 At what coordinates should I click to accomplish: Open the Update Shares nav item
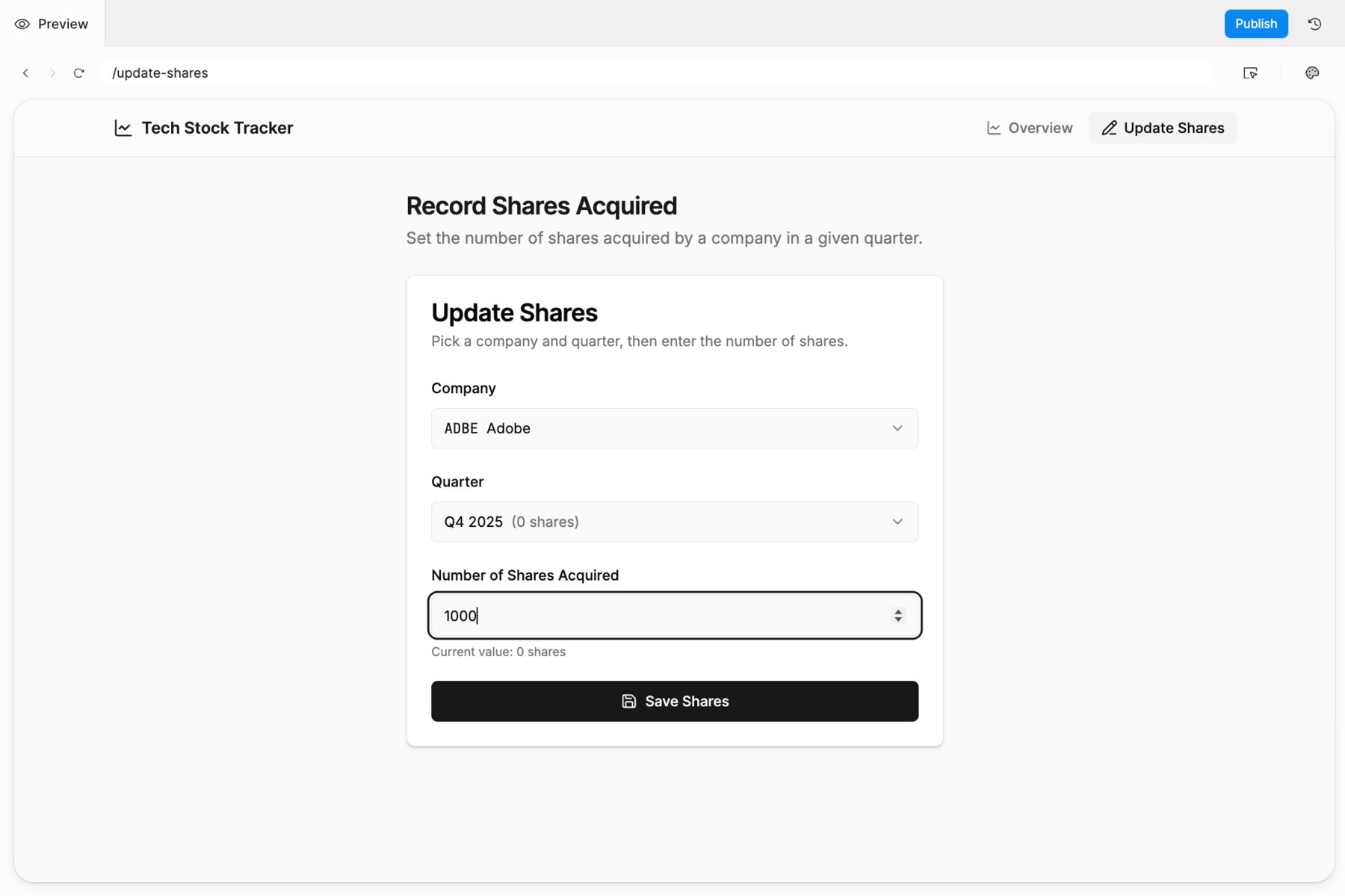[1163, 129]
